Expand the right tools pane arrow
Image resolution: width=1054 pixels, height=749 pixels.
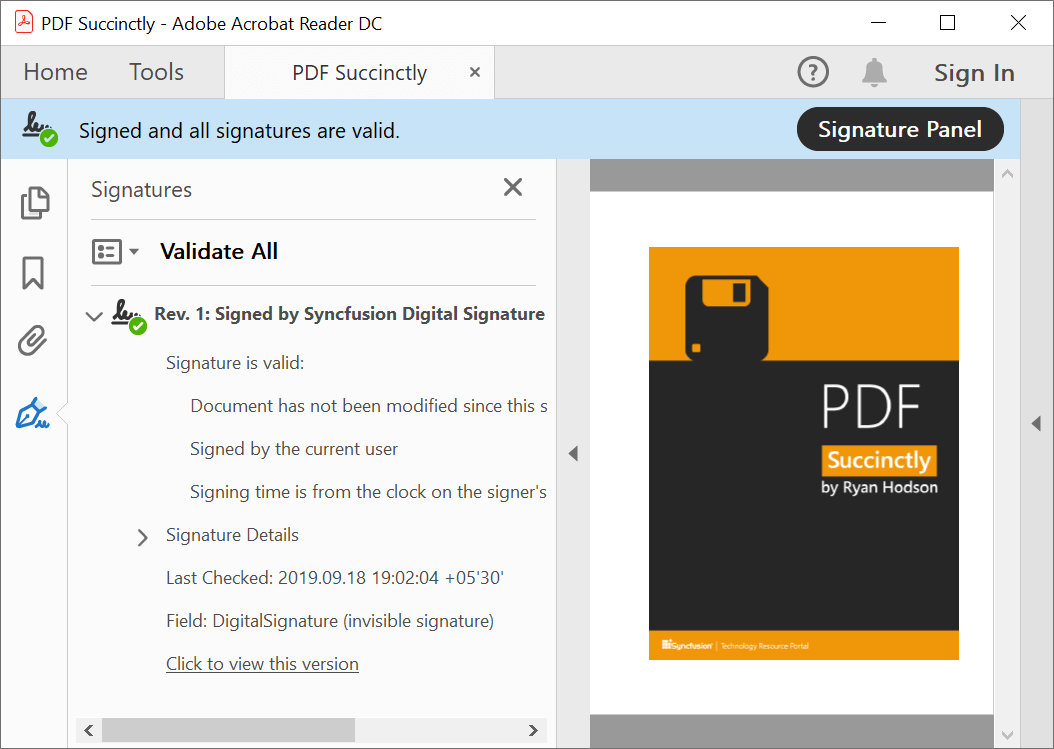click(1036, 423)
